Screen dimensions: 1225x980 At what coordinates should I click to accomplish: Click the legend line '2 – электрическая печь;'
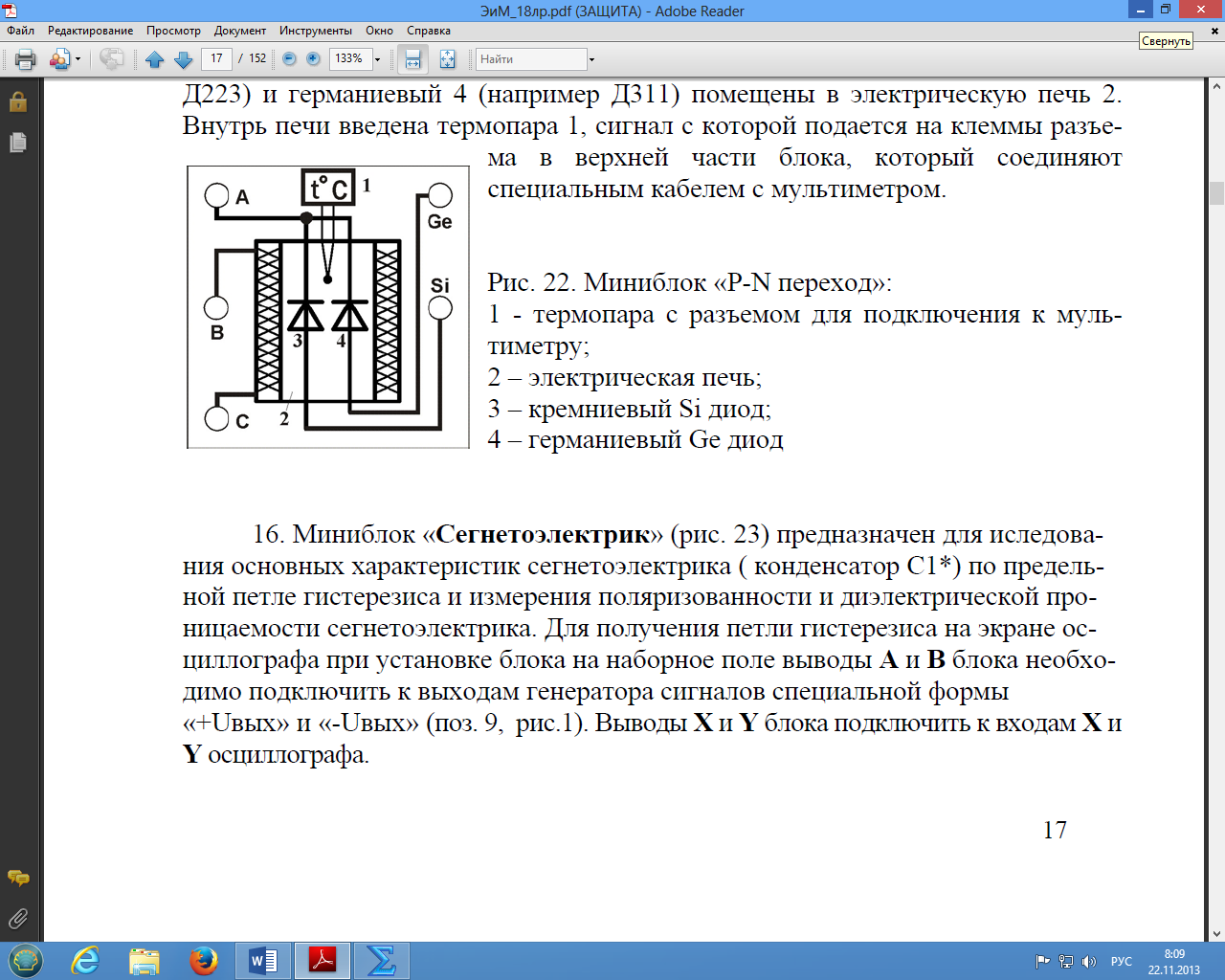625,377
